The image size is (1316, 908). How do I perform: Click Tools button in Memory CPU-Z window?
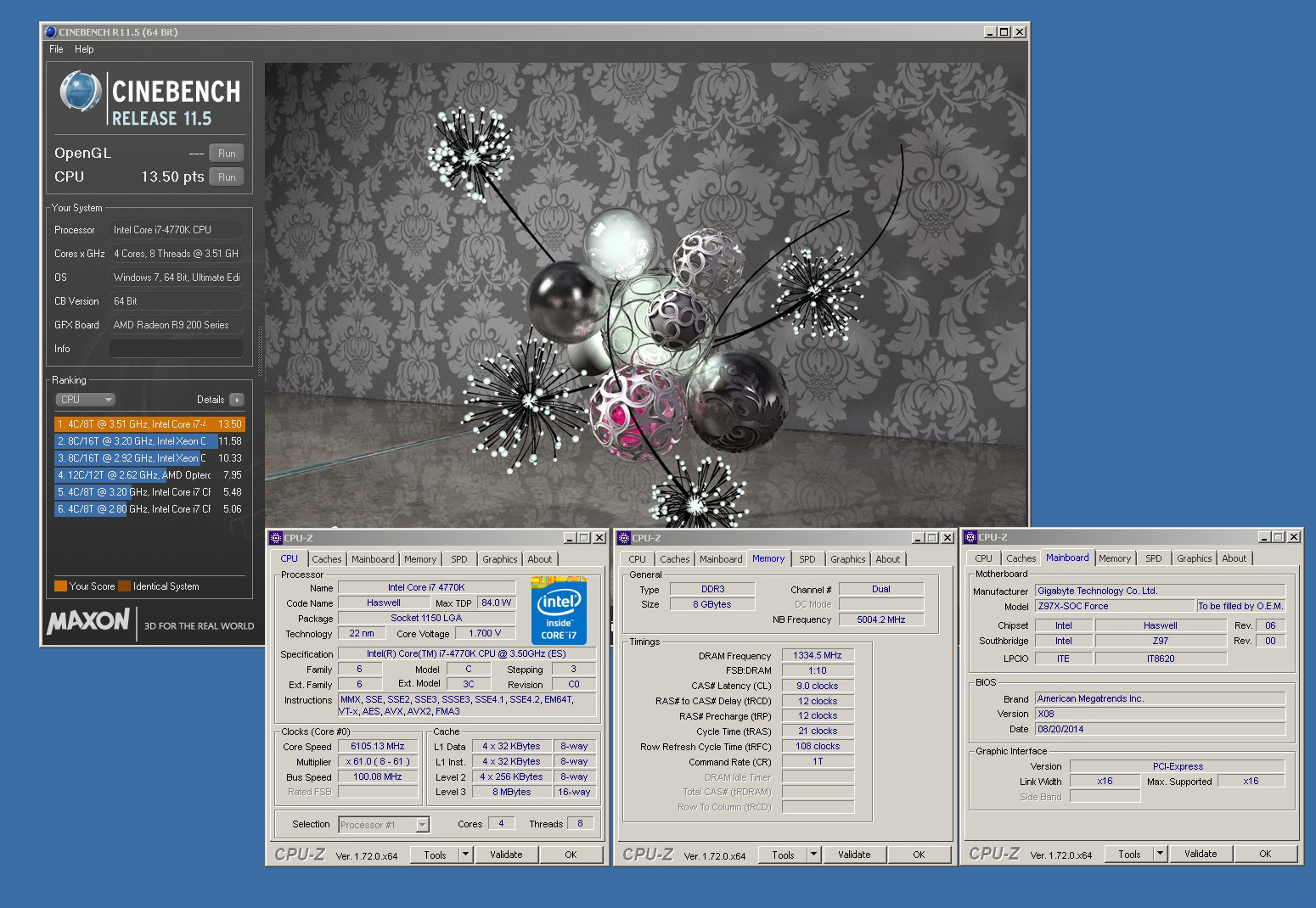pos(783,855)
